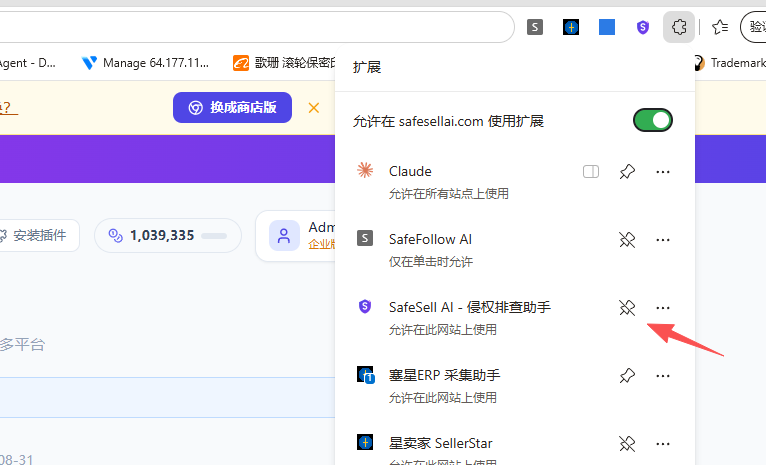Screen dimensions: 766x465
Task: Click the 扩展 panel heading
Action: pyautogui.click(x=367, y=67)
